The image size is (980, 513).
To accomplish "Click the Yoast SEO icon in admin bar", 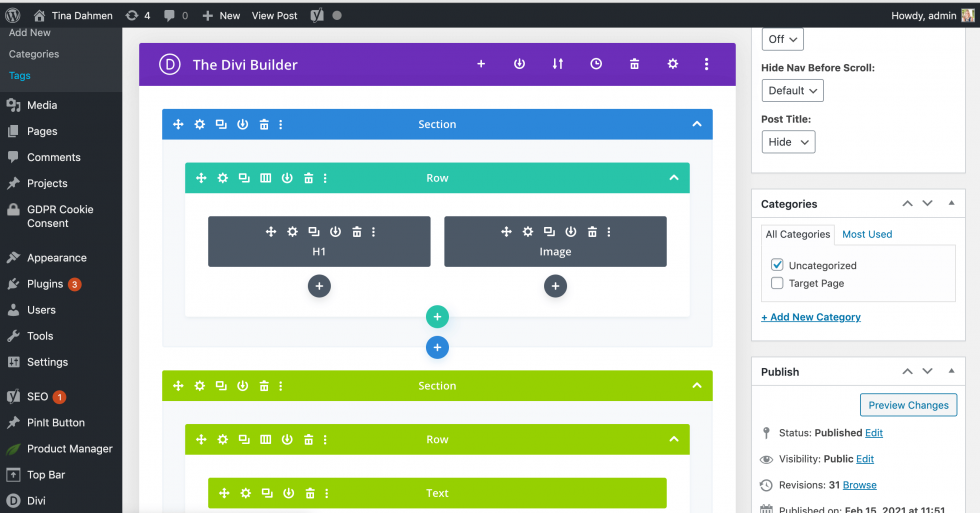I will point(318,16).
